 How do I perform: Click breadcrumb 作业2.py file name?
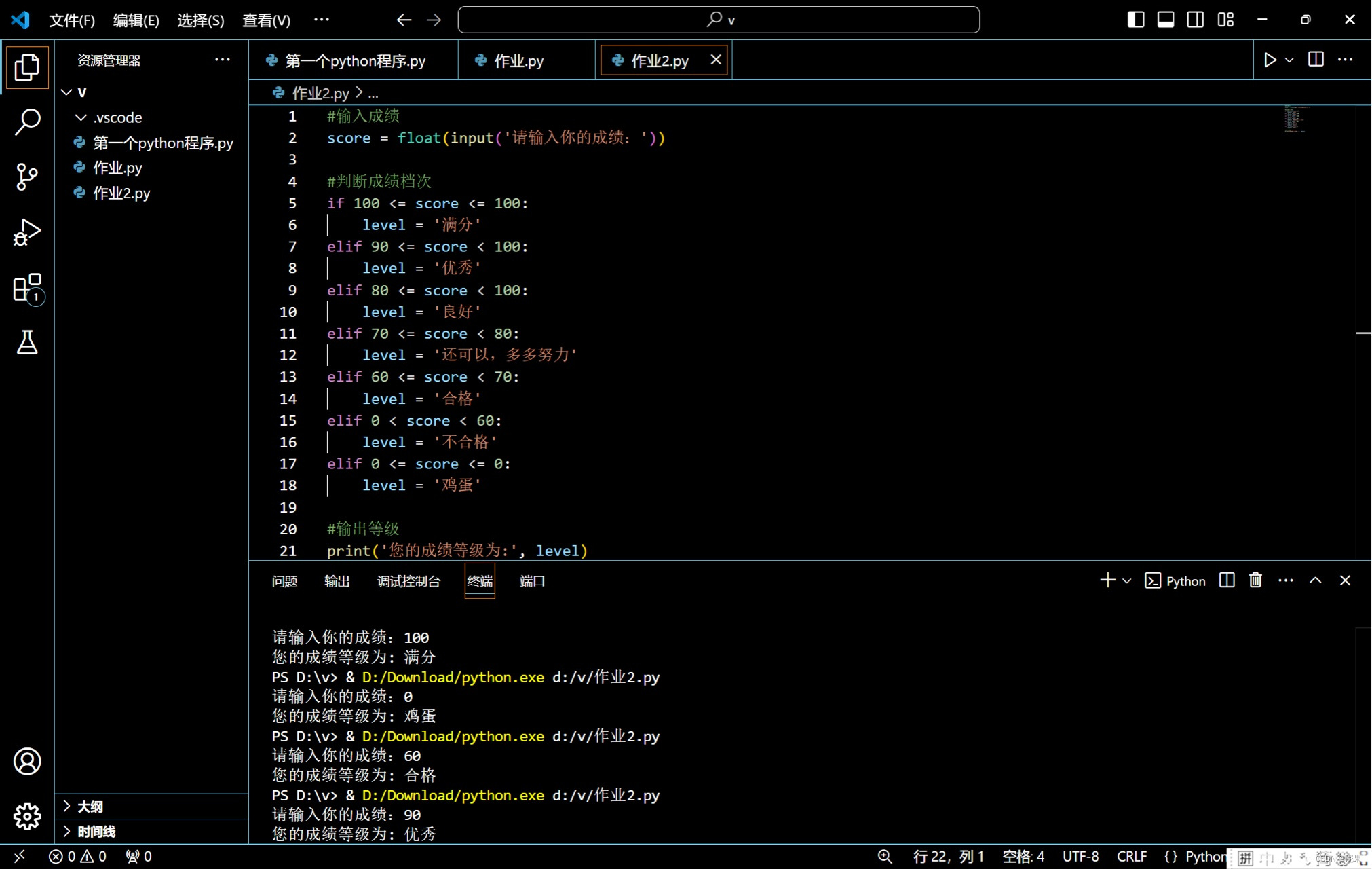[320, 93]
